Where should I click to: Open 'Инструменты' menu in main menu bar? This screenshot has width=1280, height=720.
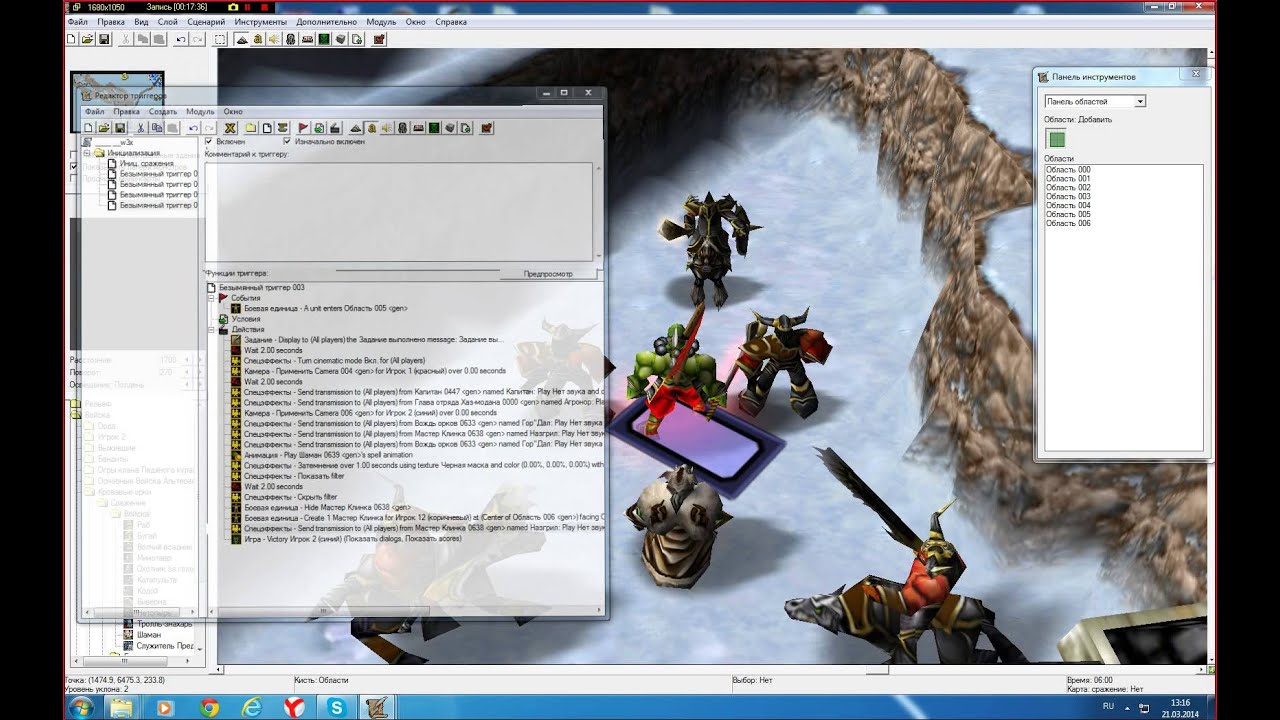pos(261,22)
